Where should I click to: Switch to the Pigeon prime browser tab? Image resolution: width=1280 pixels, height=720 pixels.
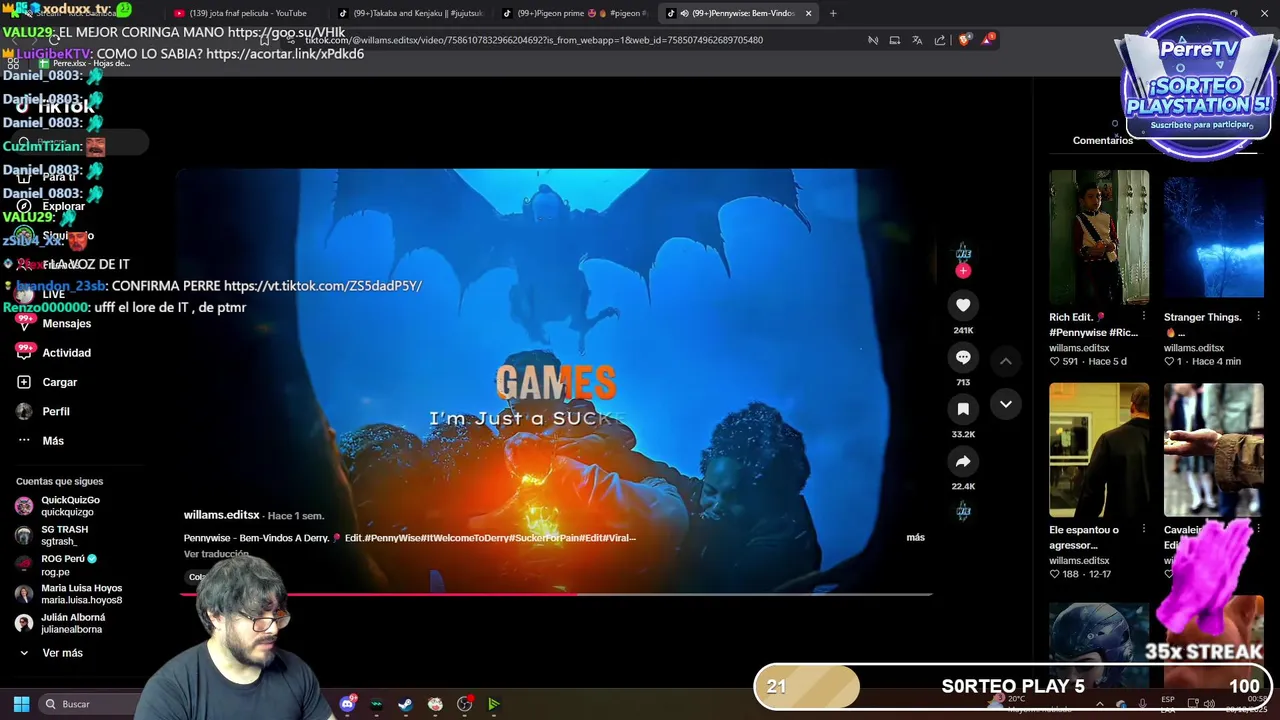[574, 13]
